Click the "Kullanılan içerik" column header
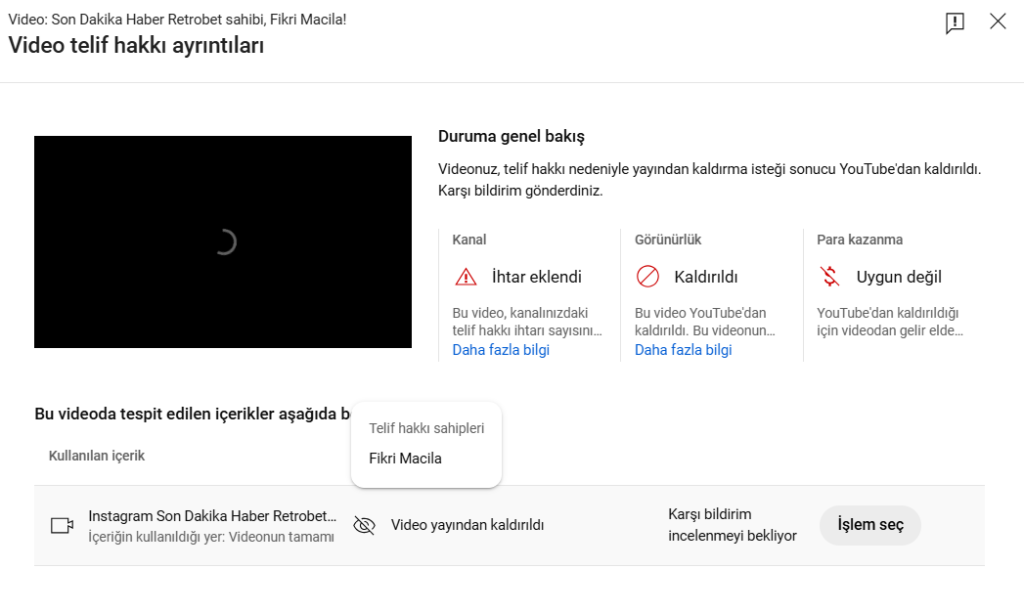 97,456
